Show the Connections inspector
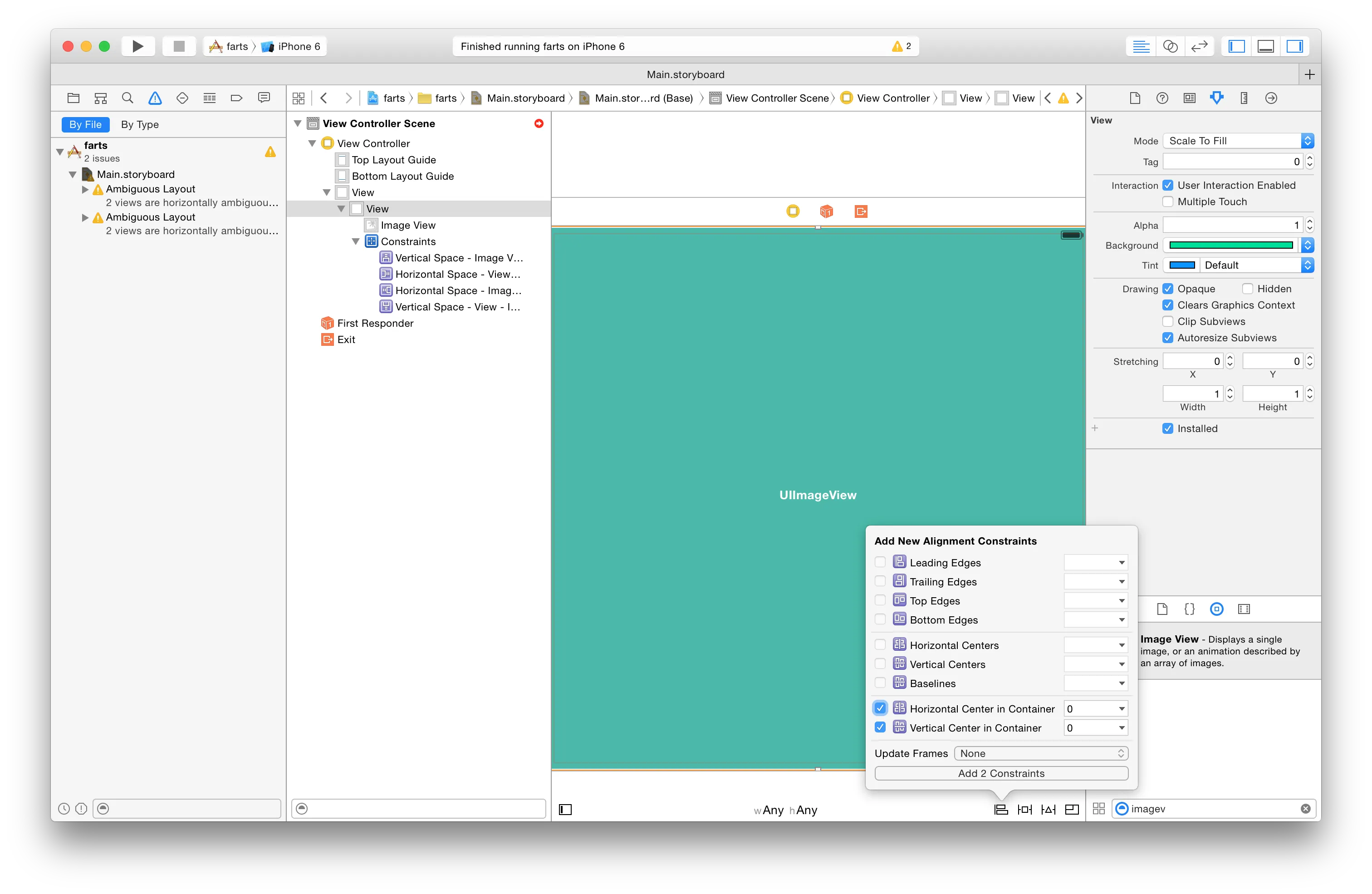The height and width of the screenshot is (894, 1372). point(1271,98)
